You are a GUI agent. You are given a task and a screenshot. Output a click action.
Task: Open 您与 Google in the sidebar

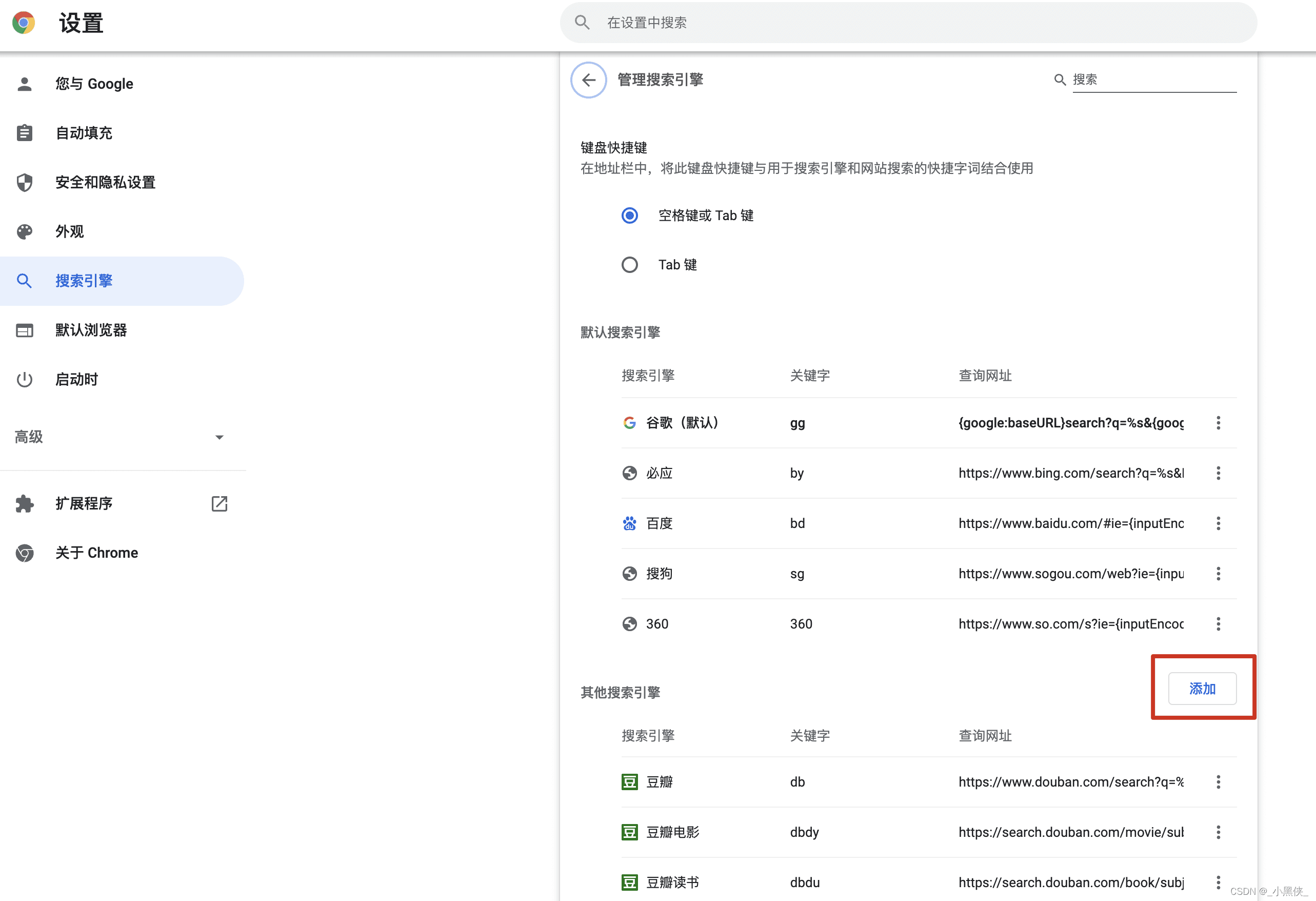tap(122, 84)
